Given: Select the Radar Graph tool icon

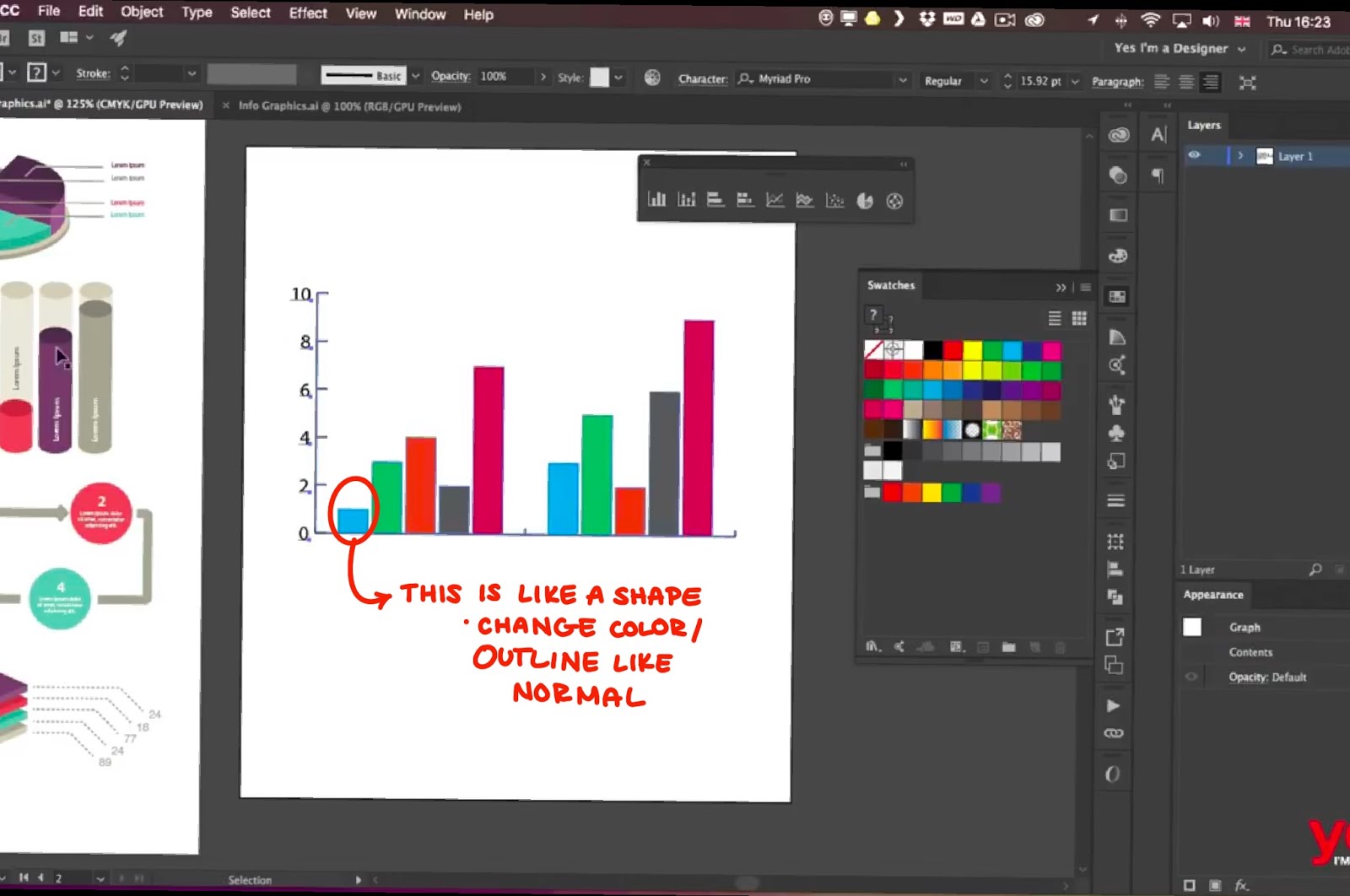Looking at the screenshot, I should coord(894,201).
